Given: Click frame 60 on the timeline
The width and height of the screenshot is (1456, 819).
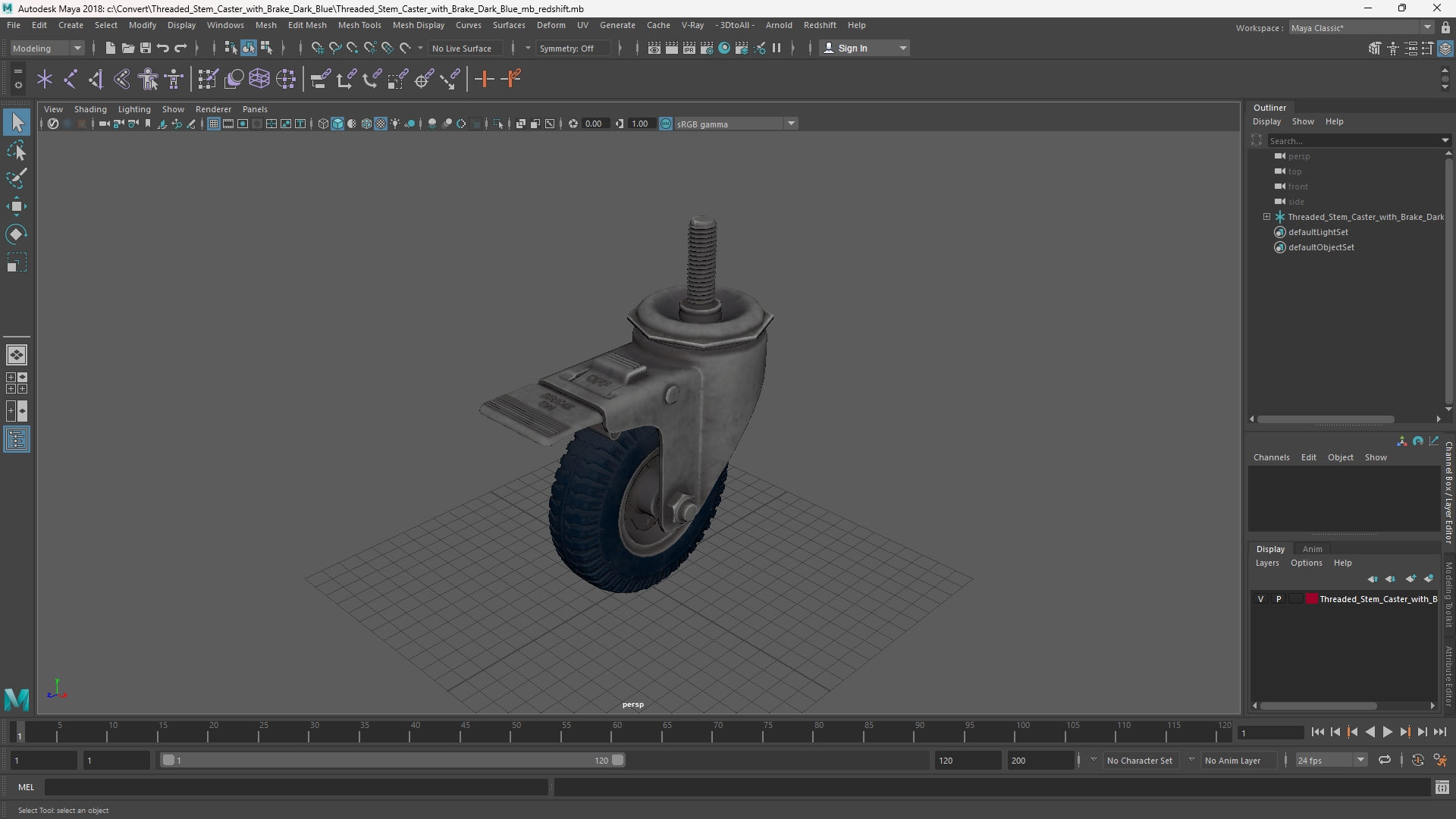Looking at the screenshot, I should [x=617, y=732].
